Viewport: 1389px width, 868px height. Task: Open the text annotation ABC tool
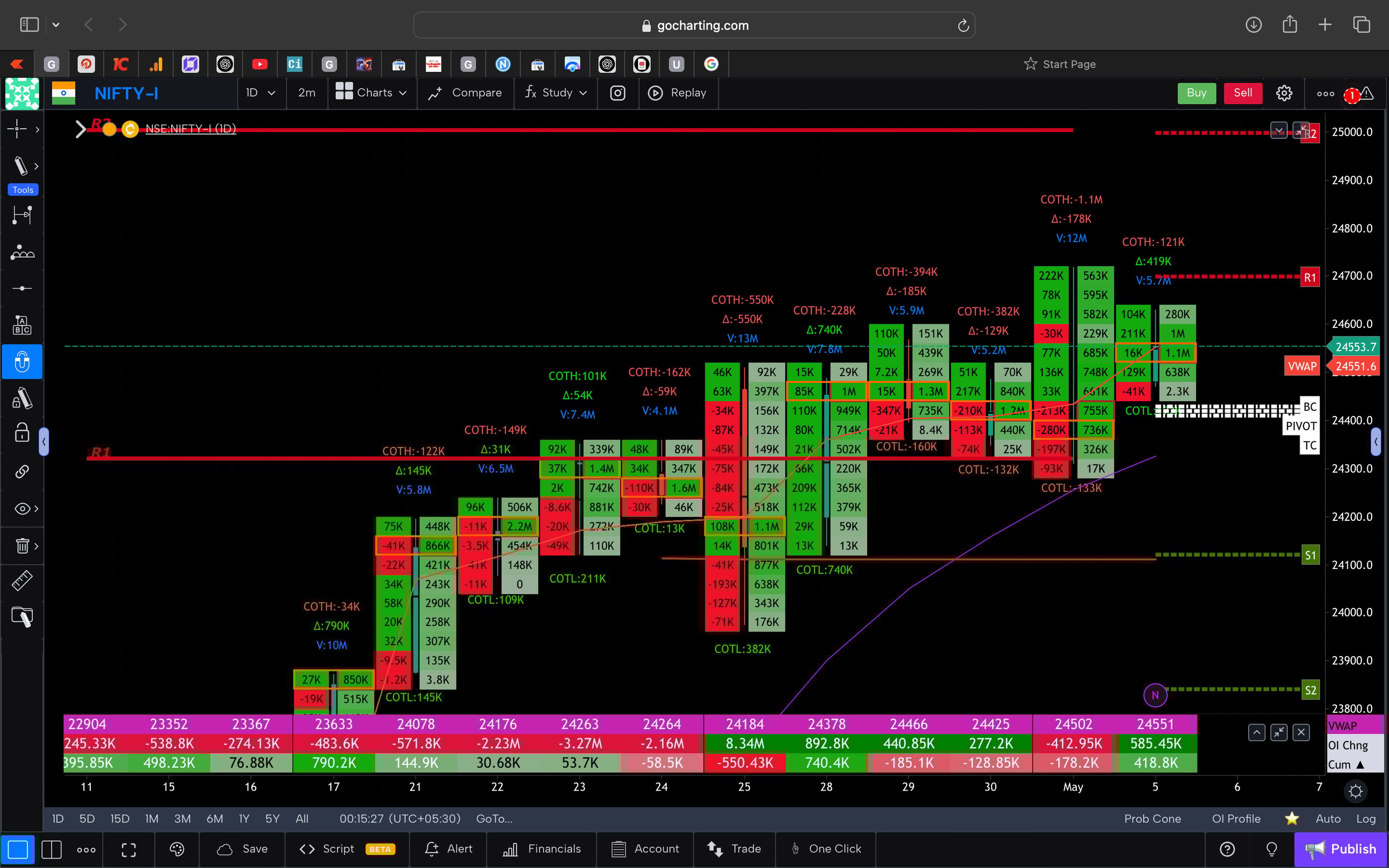coord(22,324)
